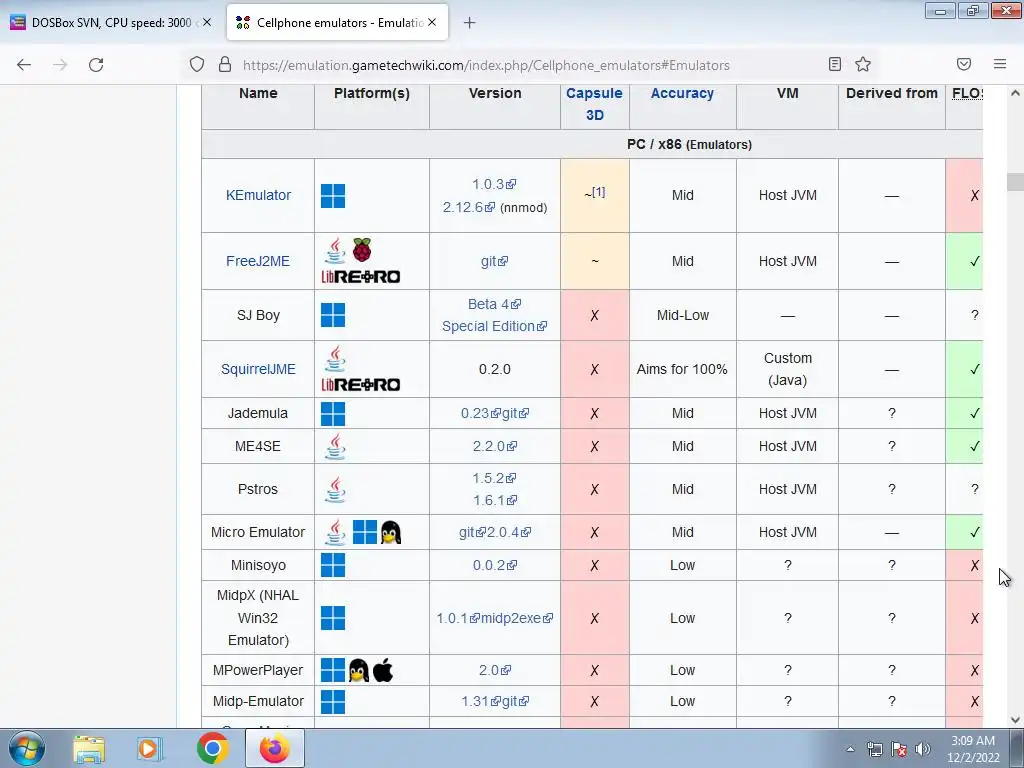Click the back navigation arrow

(24, 65)
